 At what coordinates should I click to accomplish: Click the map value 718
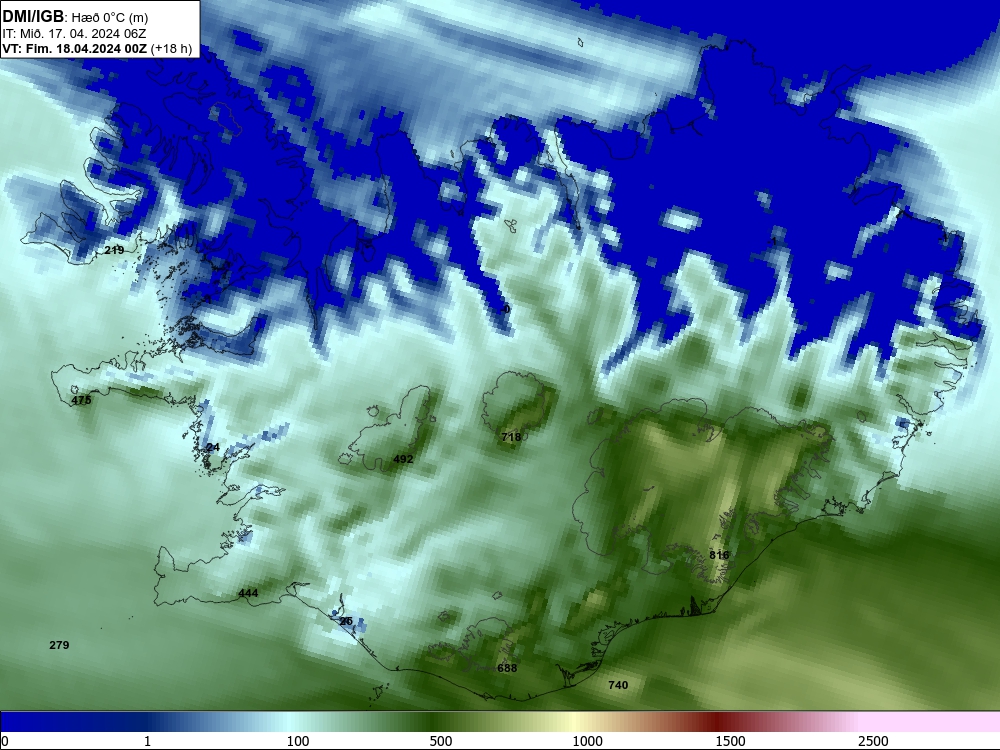click(x=511, y=437)
